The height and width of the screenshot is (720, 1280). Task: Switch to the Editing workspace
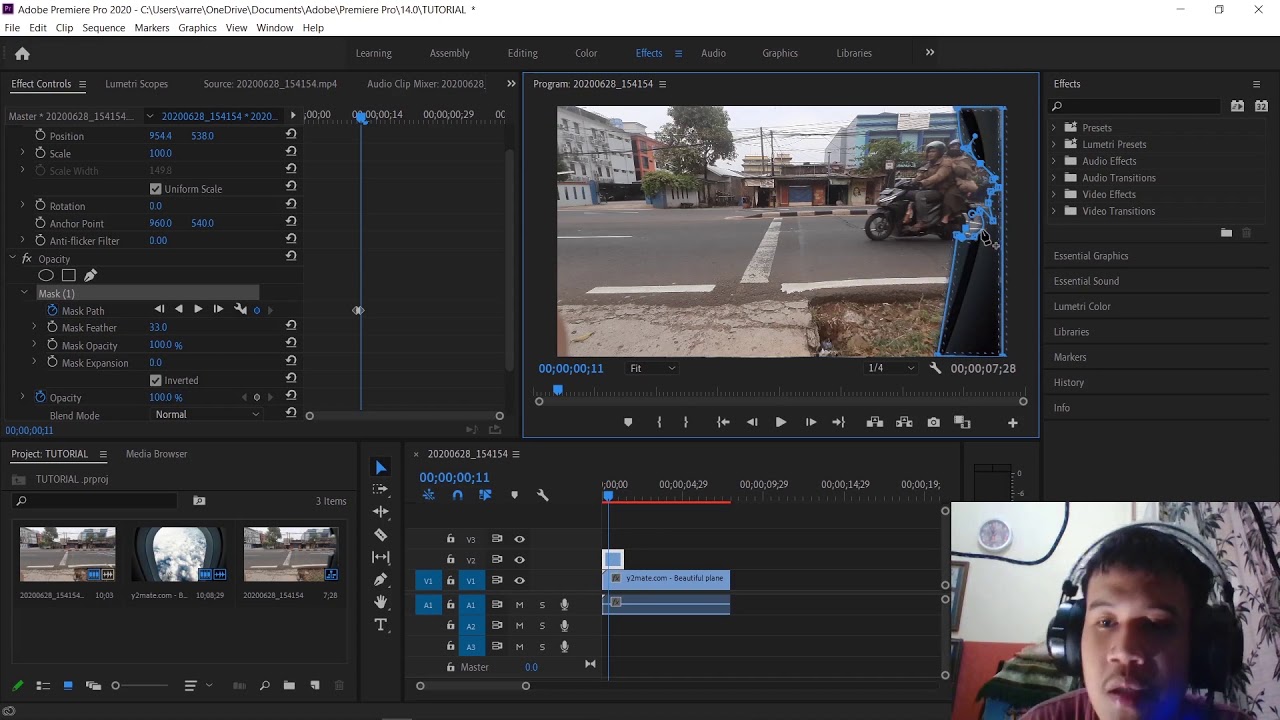[x=522, y=53]
